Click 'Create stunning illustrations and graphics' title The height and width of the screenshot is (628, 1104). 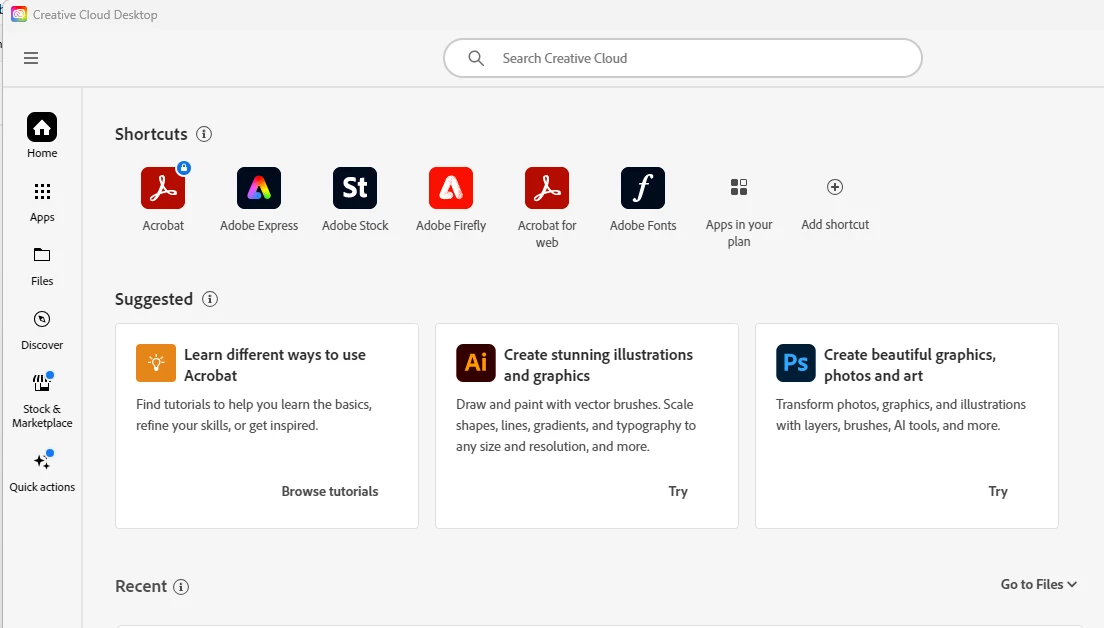598,365
